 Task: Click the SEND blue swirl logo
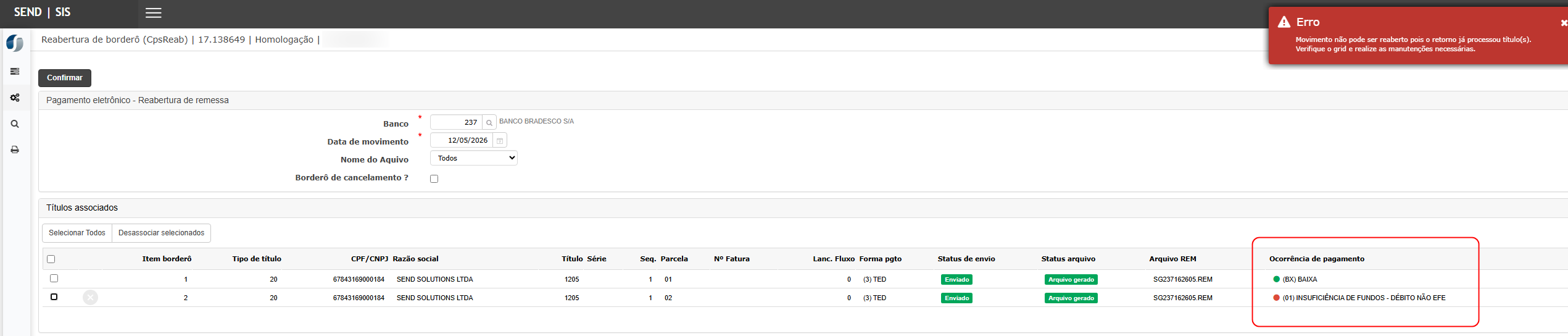(x=15, y=43)
